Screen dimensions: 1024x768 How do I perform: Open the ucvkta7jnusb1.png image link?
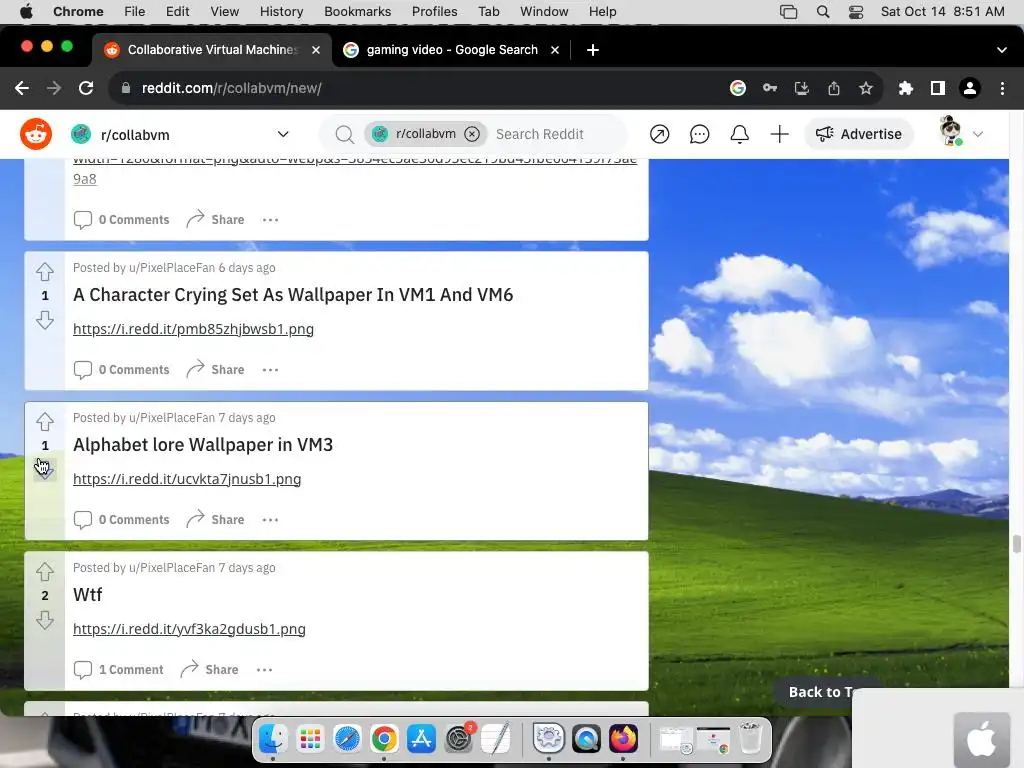click(187, 479)
